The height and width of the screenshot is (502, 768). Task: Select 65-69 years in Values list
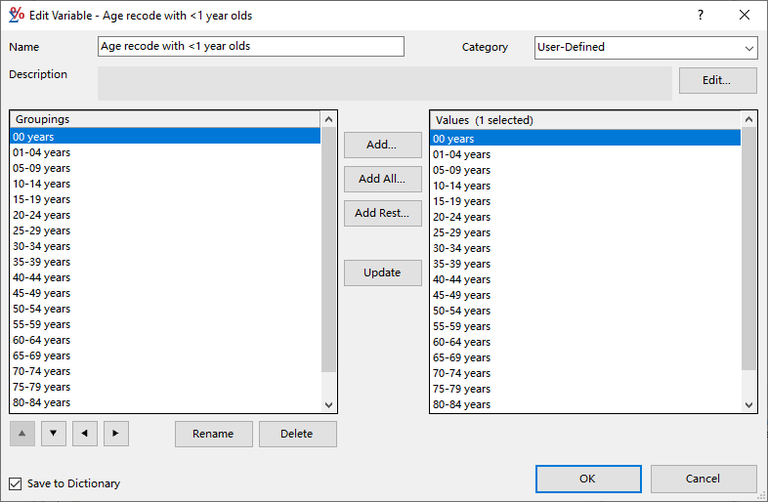coord(462,358)
